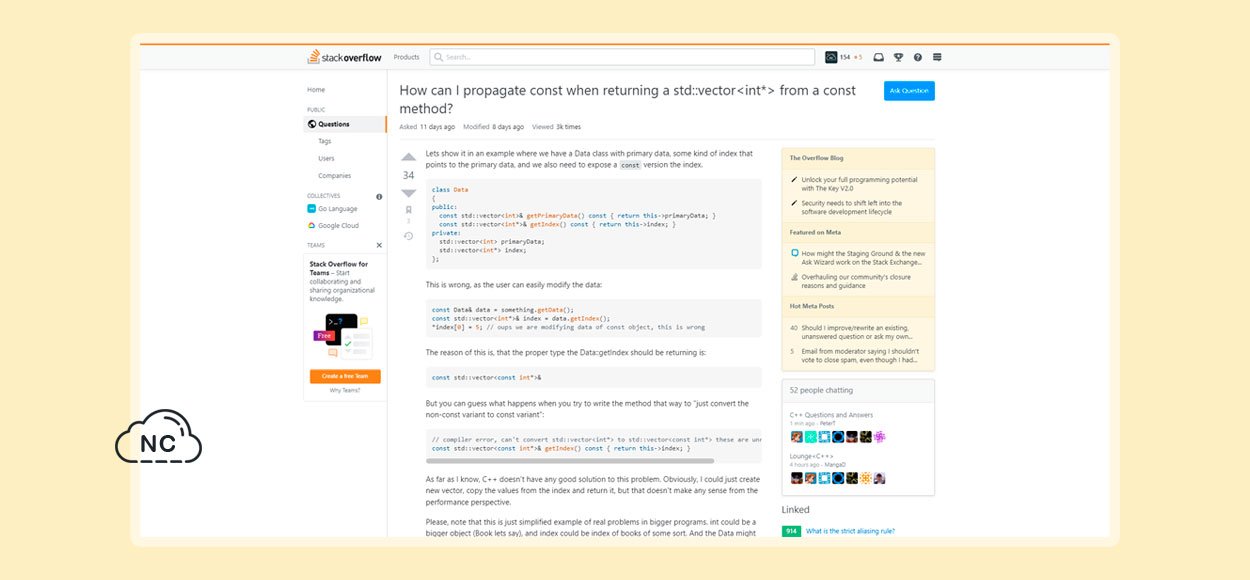This screenshot has width=1250, height=580.
Task: Open the inbox icon in header
Action: point(878,57)
